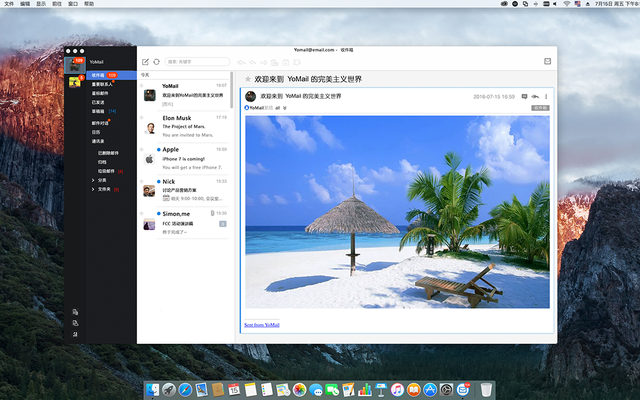640x400 pixels.
Task: Click the 'Sent from YoMail' link
Action: click(261, 325)
